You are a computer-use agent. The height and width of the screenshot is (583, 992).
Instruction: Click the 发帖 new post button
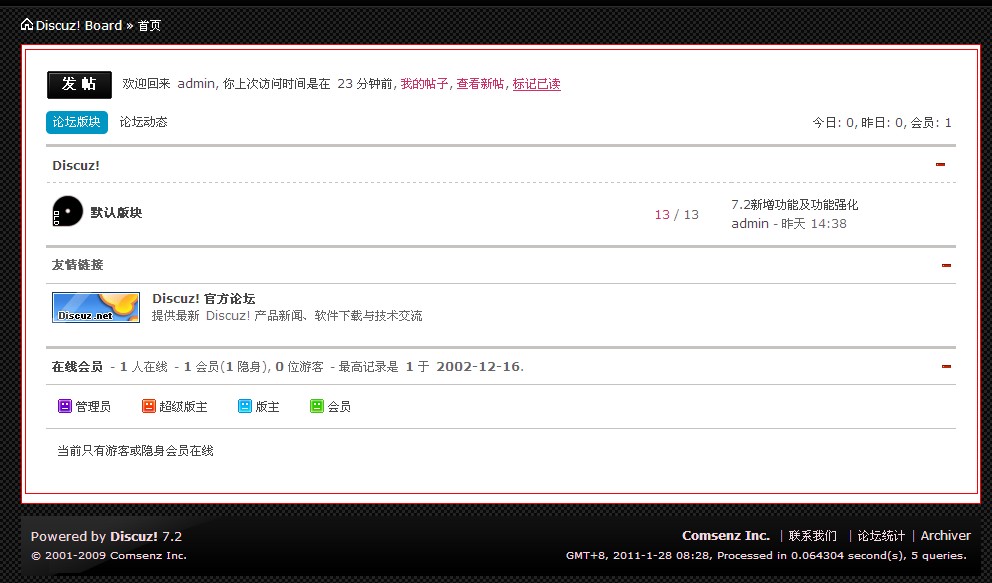point(79,84)
